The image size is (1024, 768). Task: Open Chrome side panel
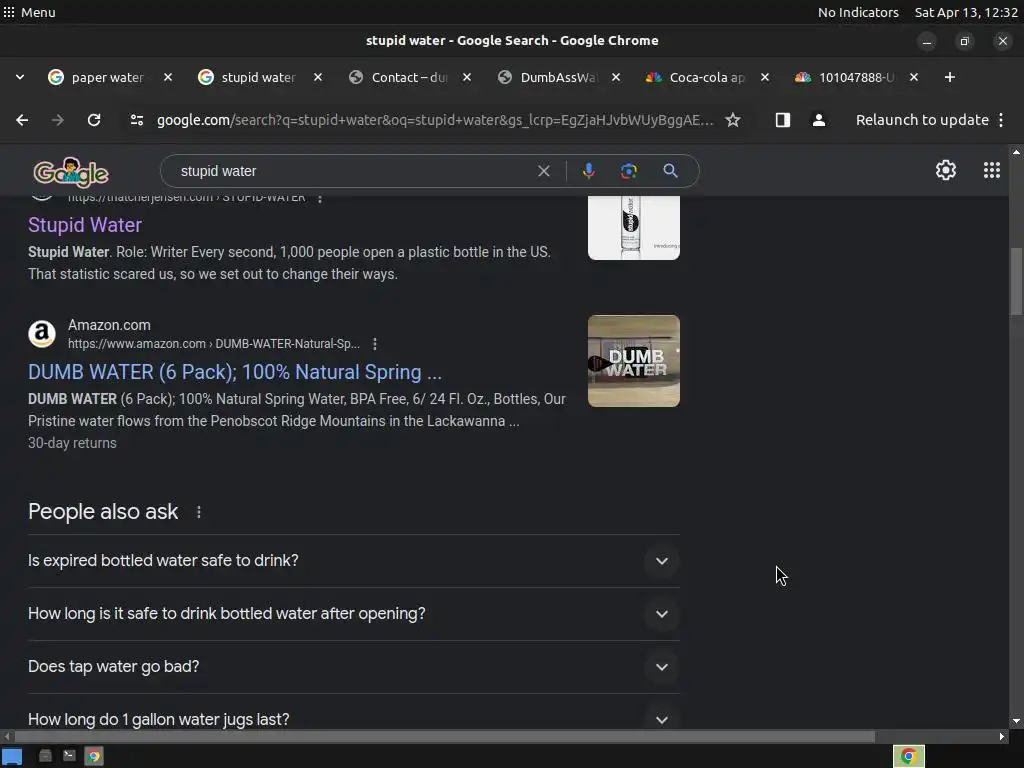(x=782, y=120)
